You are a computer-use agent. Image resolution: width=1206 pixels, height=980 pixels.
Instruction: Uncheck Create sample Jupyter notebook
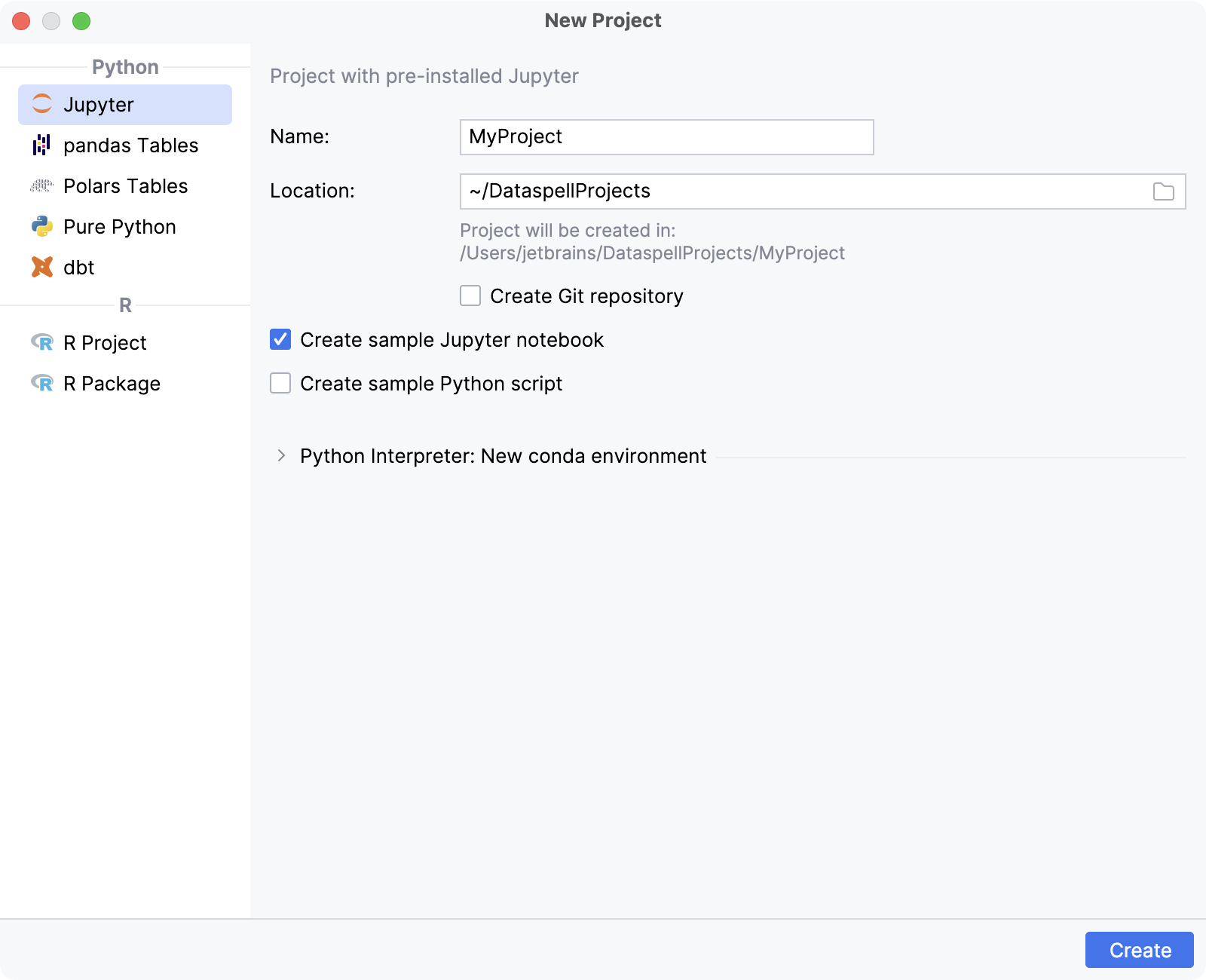pyautogui.click(x=280, y=340)
